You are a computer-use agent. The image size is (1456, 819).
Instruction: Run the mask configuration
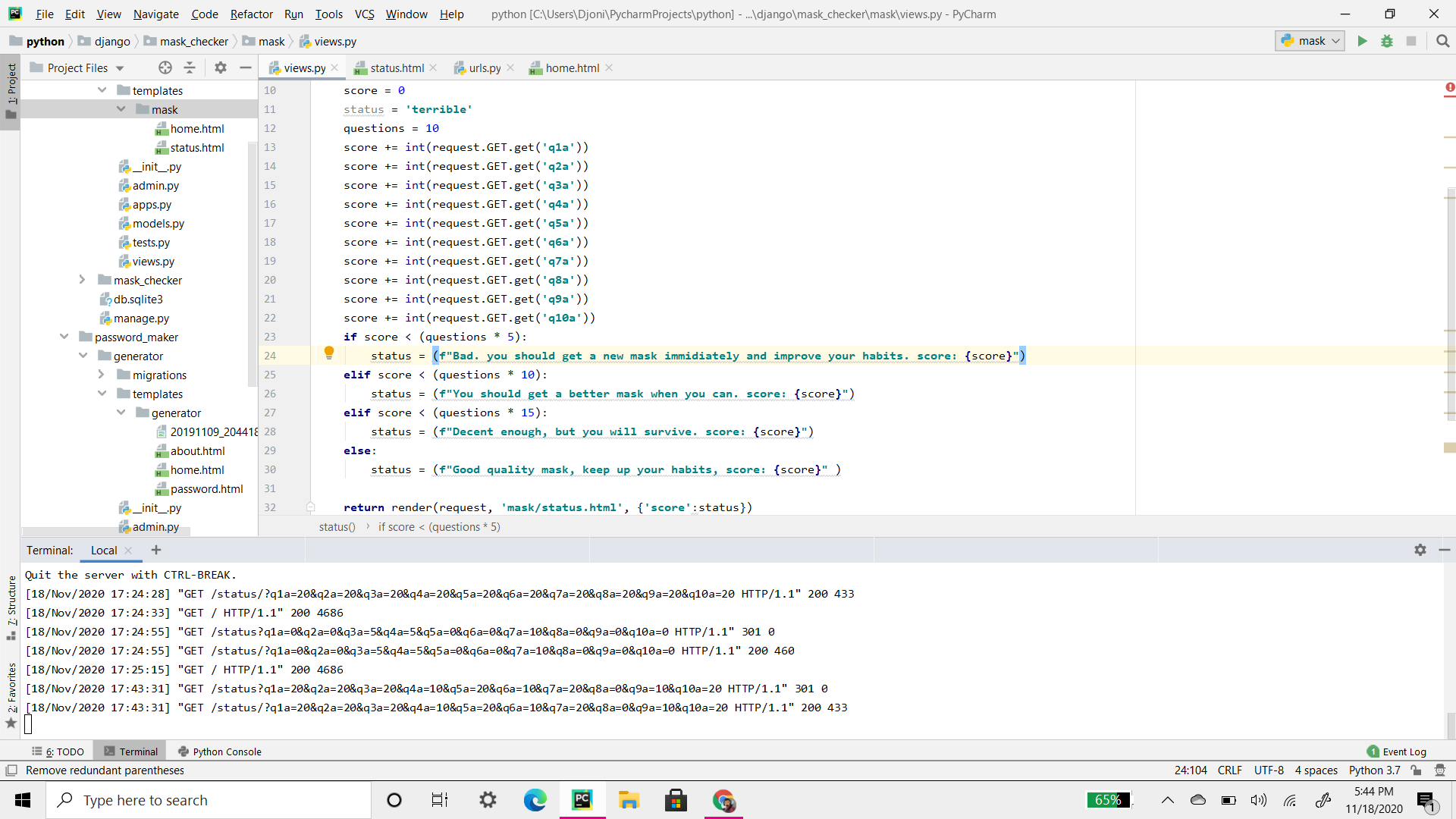click(1362, 41)
